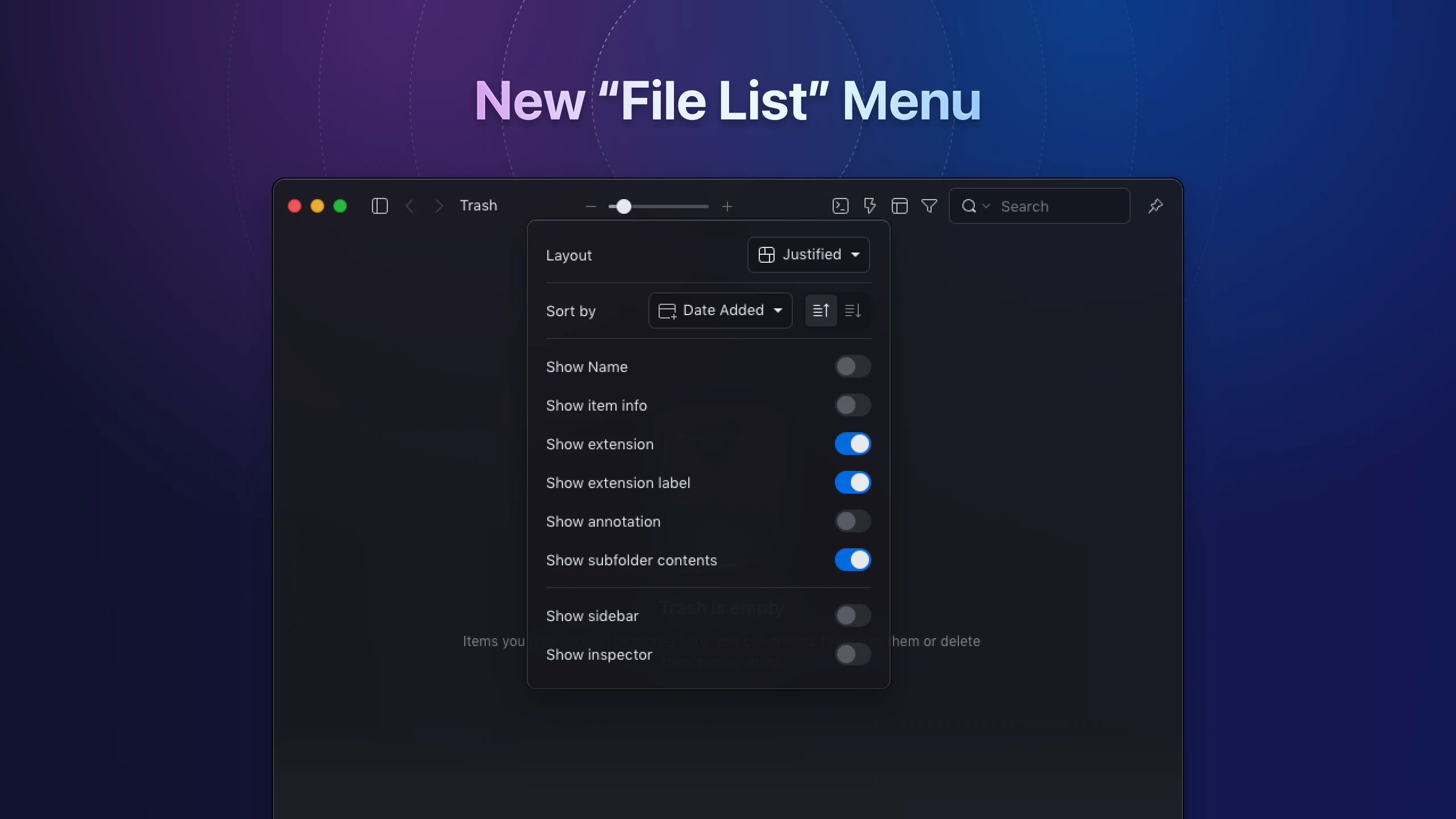Maximize the window with green button
The width and height of the screenshot is (1456, 819).
(x=340, y=206)
